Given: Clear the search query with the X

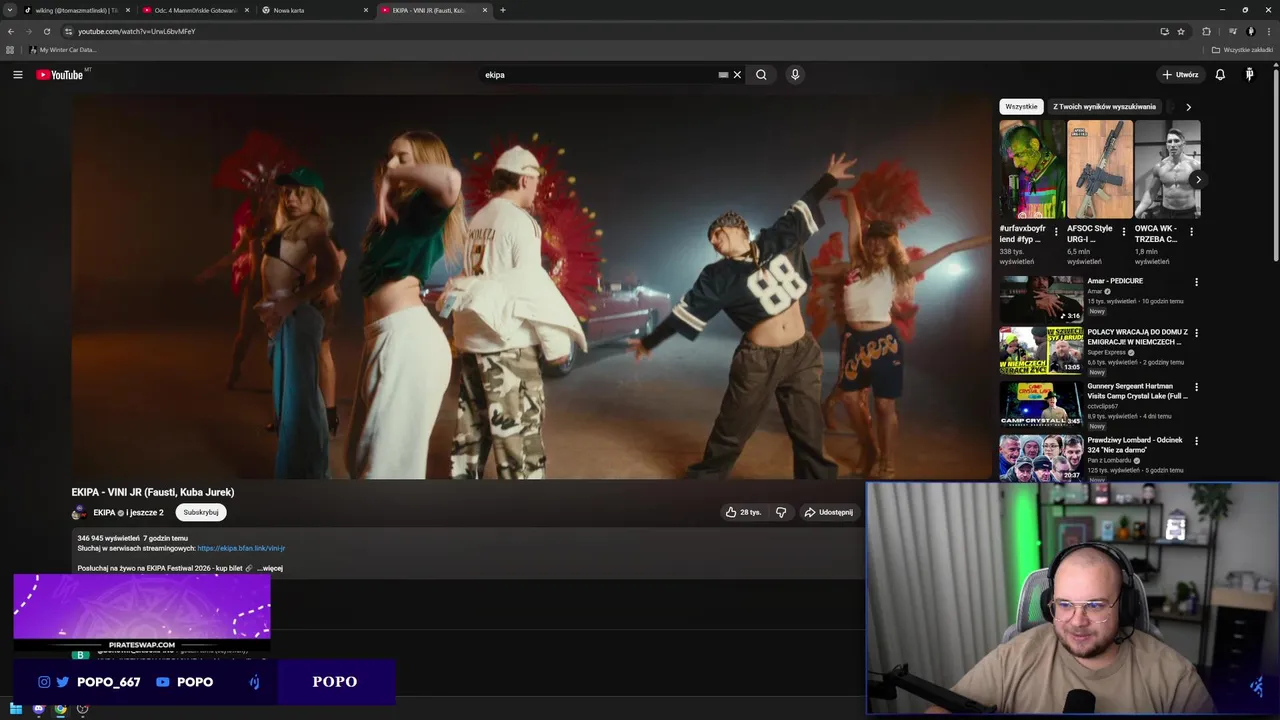Looking at the screenshot, I should tap(738, 75).
